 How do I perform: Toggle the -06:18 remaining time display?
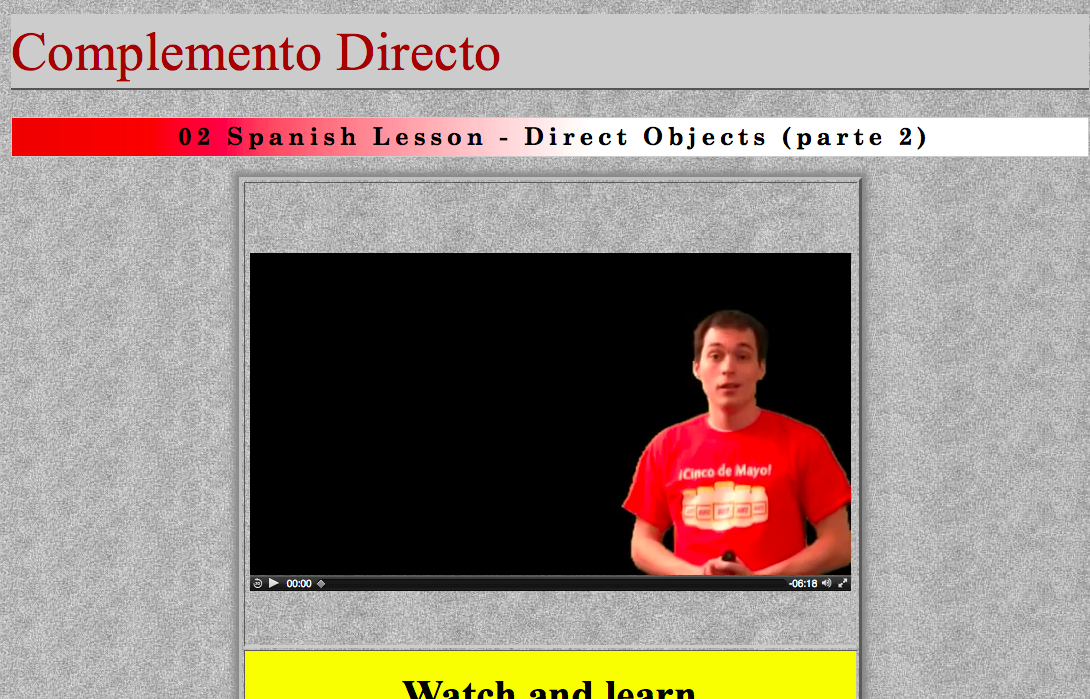pyautogui.click(x=803, y=584)
